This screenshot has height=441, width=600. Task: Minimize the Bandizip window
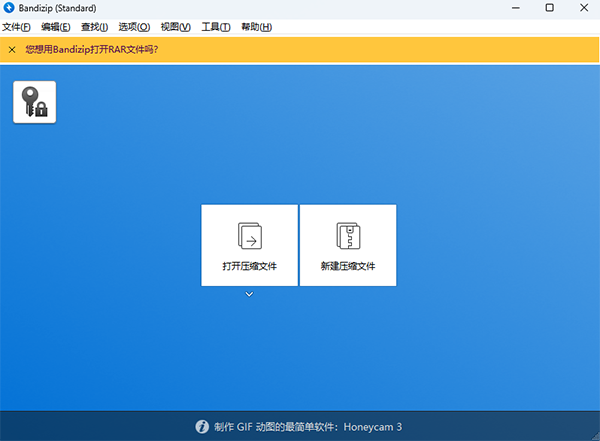[x=516, y=8]
